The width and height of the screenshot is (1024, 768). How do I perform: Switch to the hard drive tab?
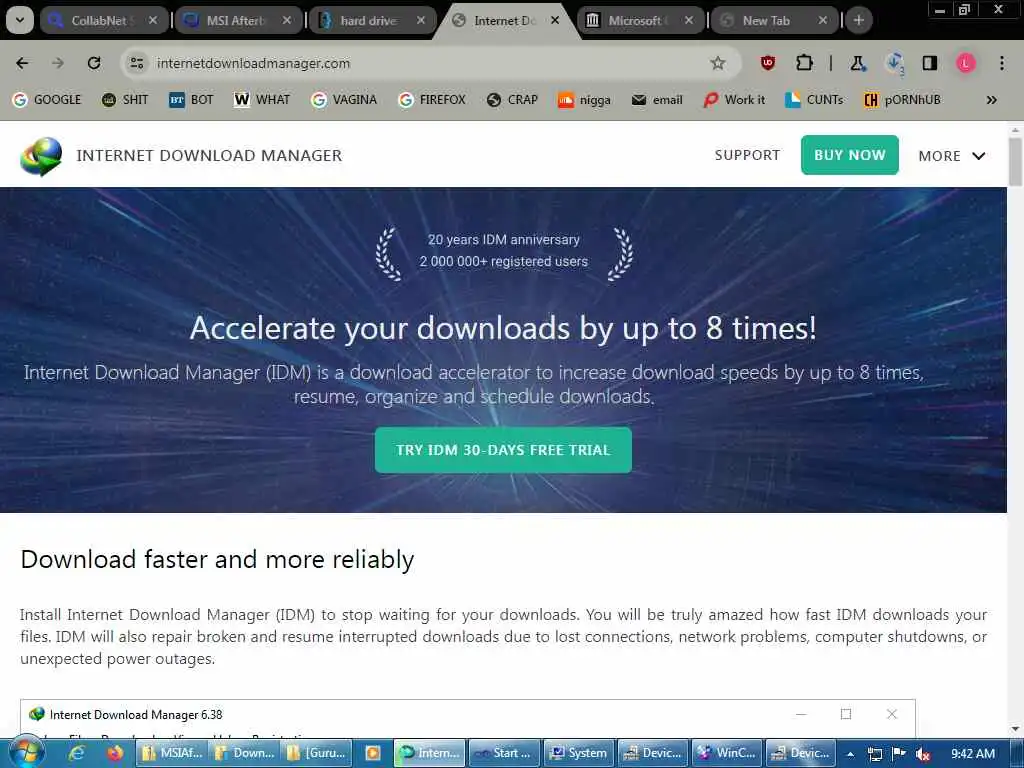(x=372, y=20)
